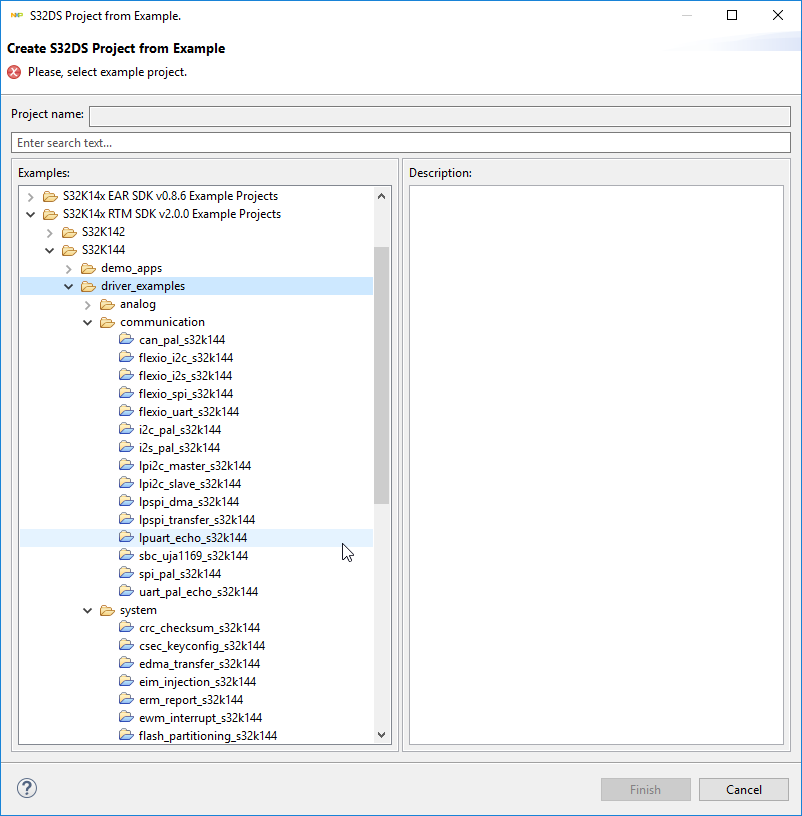The image size is (802, 816).
Task: Expand the S32K142 folder arrow
Action: [x=49, y=233]
